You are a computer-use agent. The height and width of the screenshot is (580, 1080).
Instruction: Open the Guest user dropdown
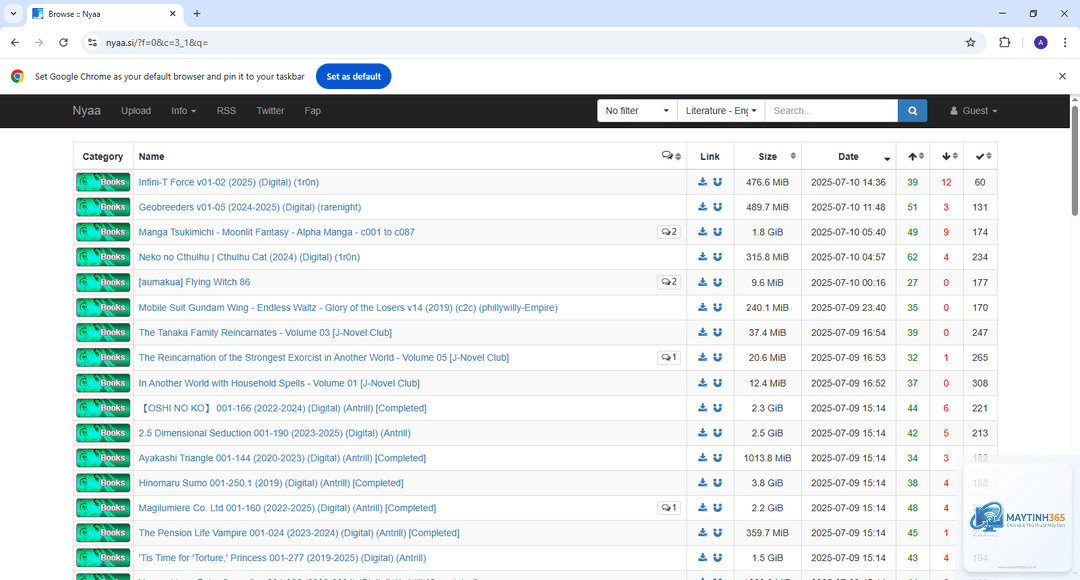point(973,110)
